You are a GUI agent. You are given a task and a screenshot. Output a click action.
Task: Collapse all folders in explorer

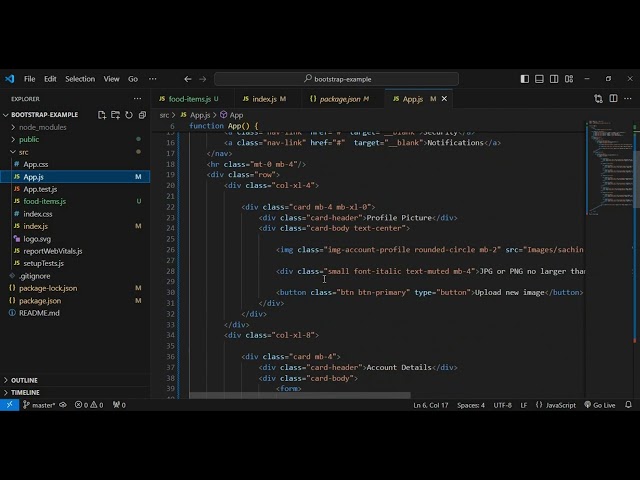[x=142, y=115]
